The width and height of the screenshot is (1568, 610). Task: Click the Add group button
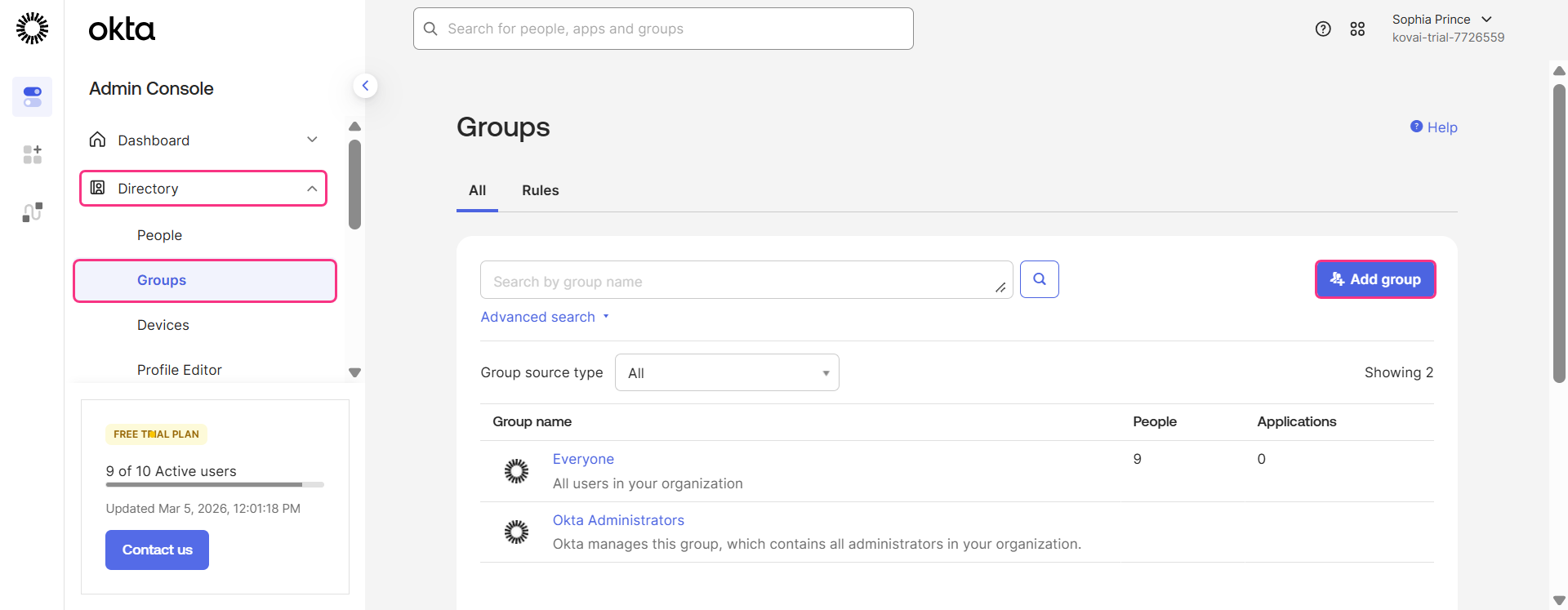coord(1375,279)
